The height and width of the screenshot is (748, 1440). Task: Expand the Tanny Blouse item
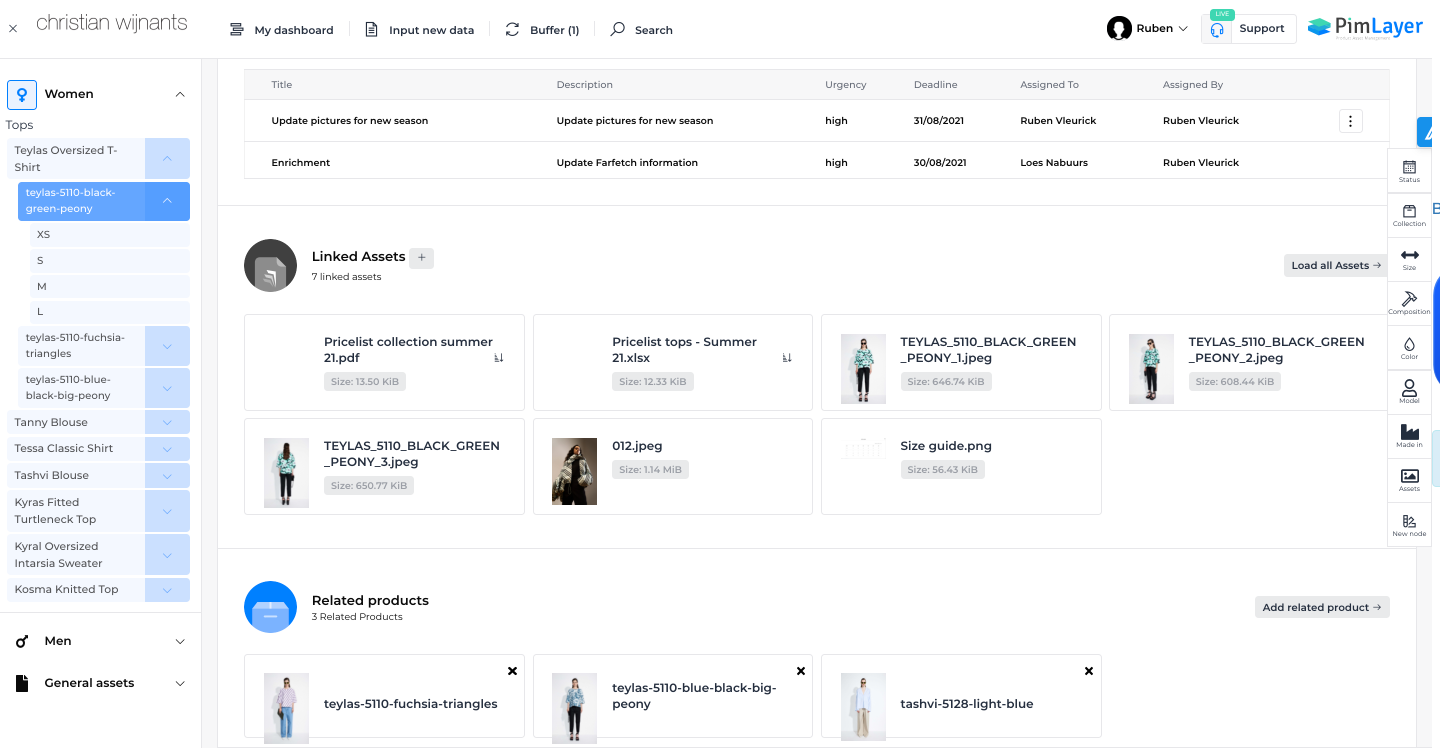click(167, 422)
